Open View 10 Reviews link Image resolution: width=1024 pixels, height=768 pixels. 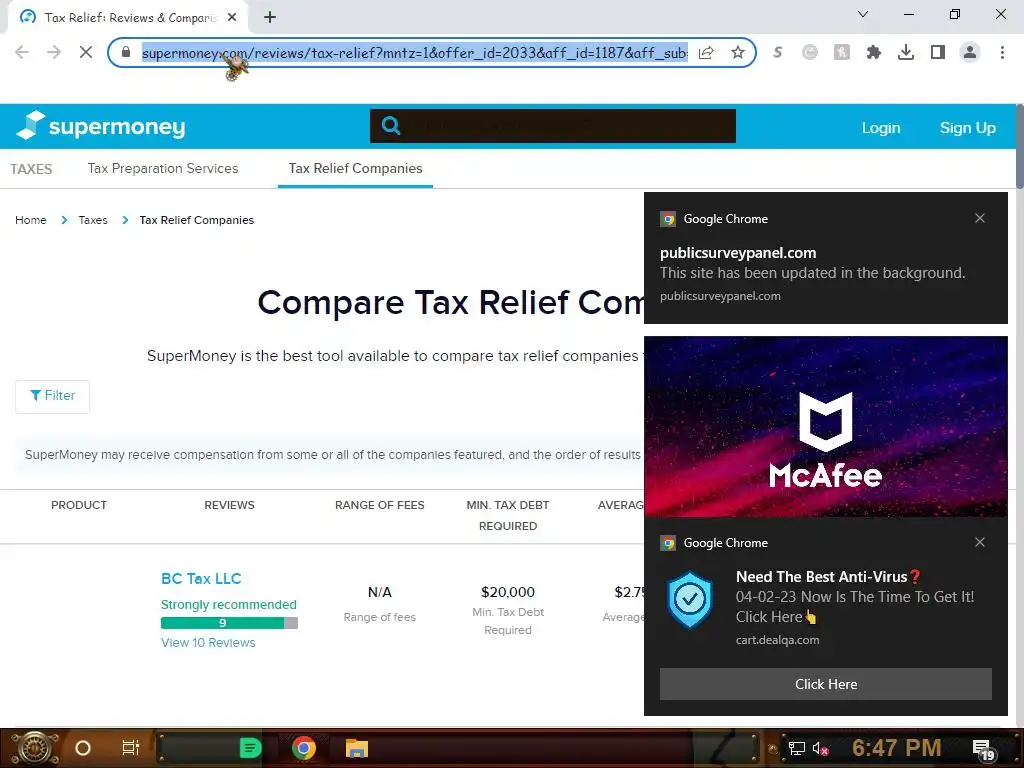[208, 643]
